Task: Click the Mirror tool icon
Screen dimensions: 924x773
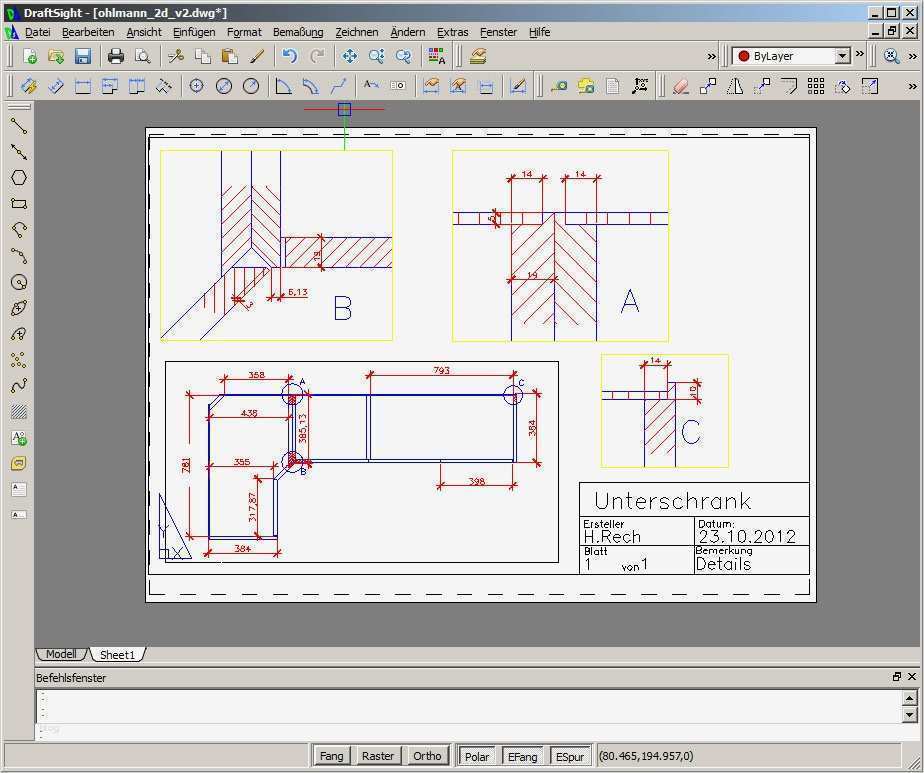Action: (x=735, y=87)
